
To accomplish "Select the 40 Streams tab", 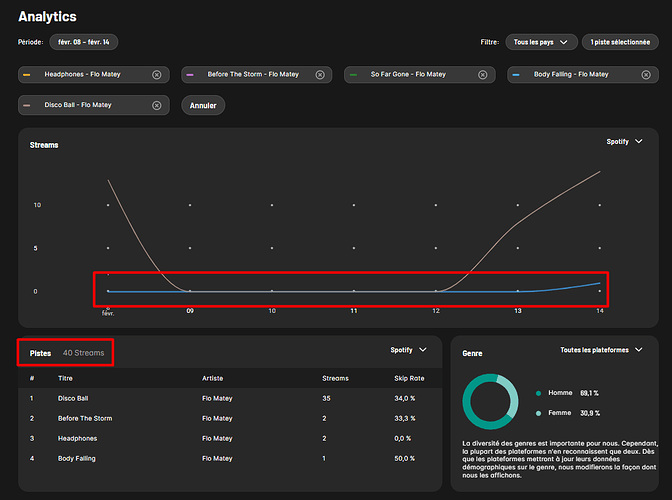I will pyautogui.click(x=83, y=353).
